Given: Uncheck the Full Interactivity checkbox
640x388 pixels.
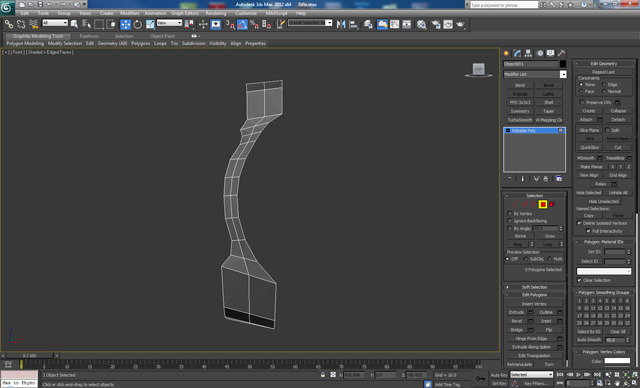Looking at the screenshot, I should pos(588,231).
